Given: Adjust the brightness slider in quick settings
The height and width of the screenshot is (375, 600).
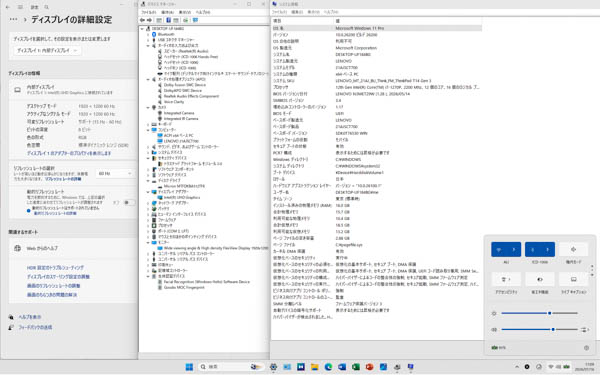Looking at the screenshot, I should (x=539, y=313).
